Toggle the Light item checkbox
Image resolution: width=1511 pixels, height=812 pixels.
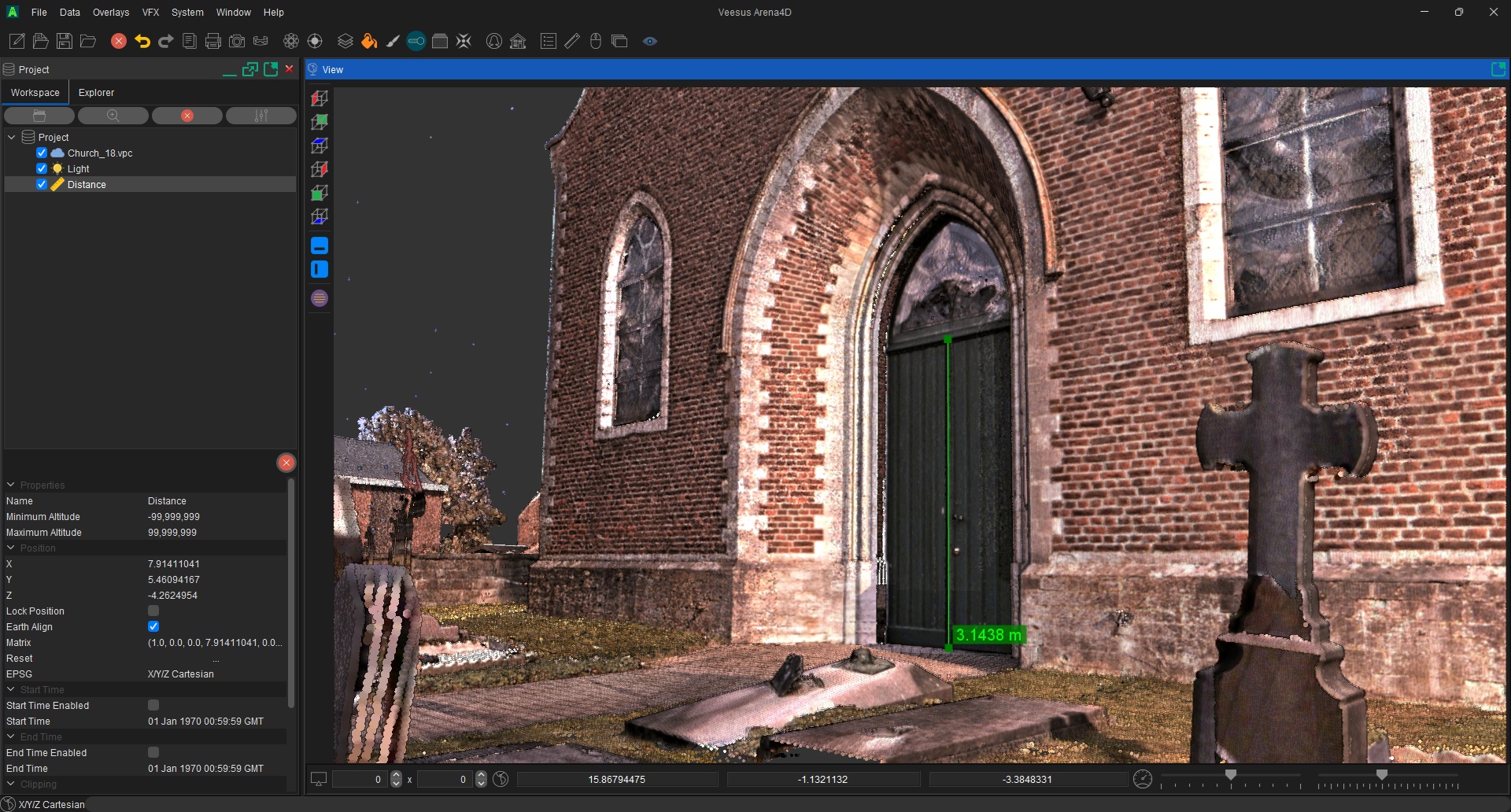42,168
